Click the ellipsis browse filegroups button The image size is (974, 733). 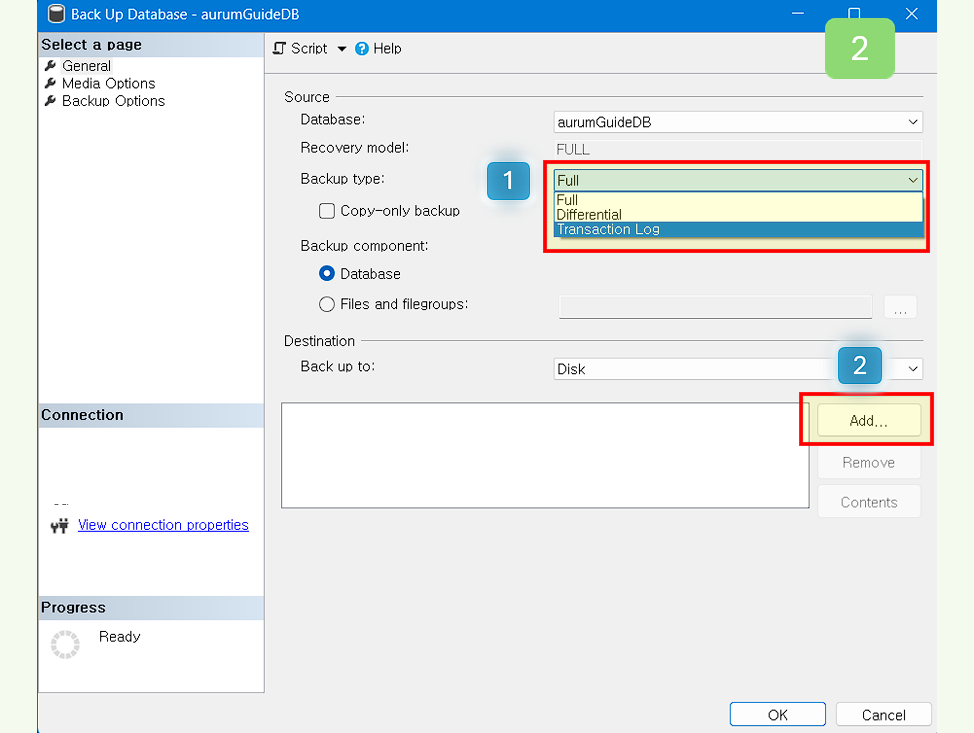pyautogui.click(x=900, y=307)
